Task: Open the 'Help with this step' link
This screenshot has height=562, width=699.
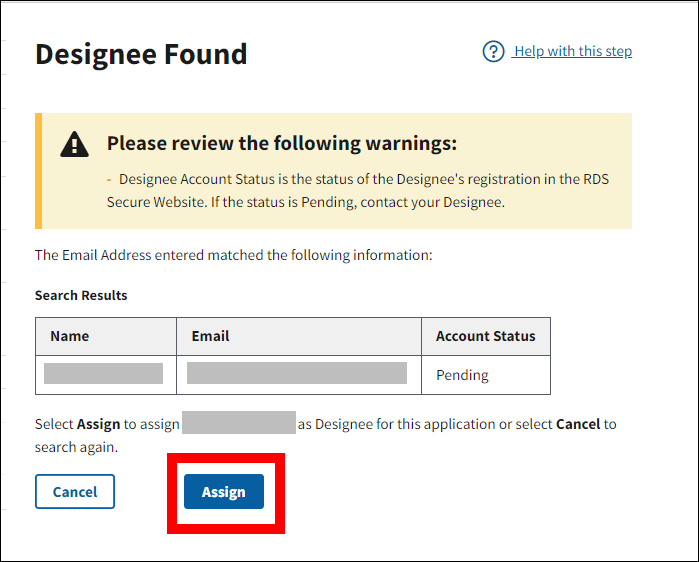Action: (x=572, y=51)
